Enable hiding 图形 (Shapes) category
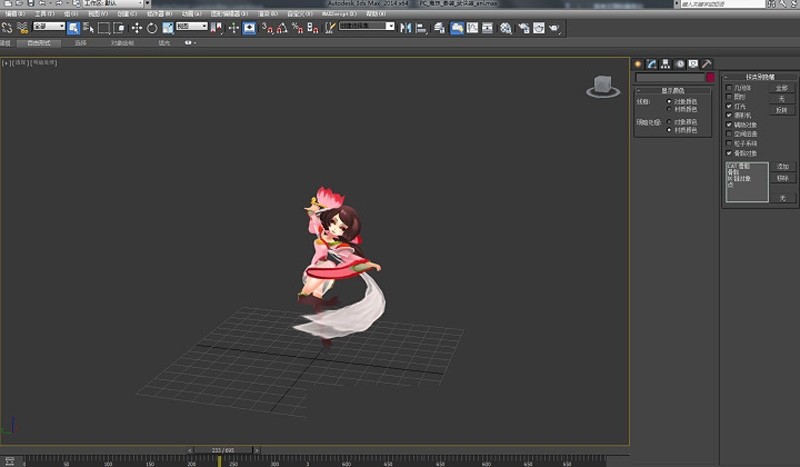This screenshot has width=800, height=467. point(729,97)
